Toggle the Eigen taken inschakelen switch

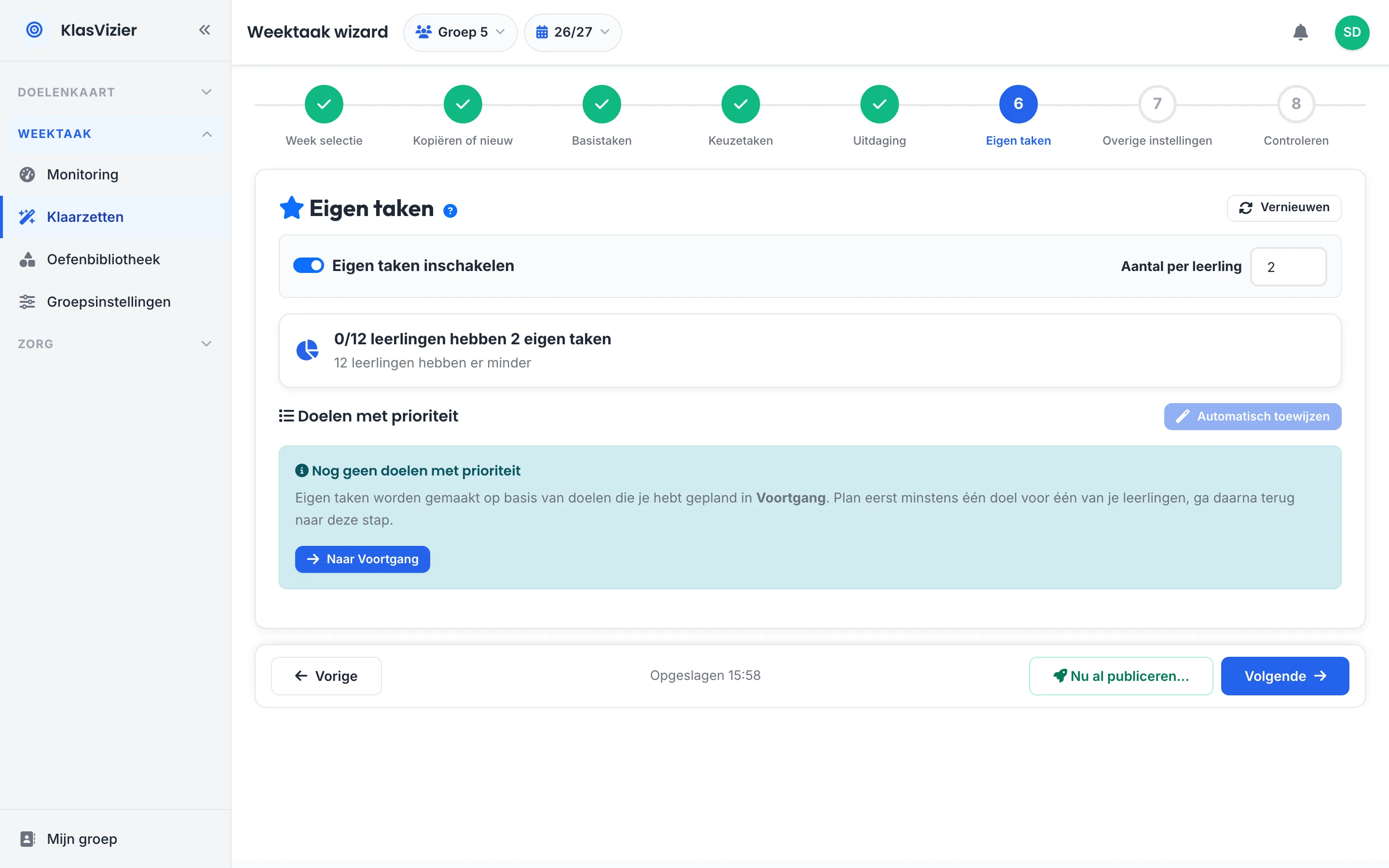[308, 265]
